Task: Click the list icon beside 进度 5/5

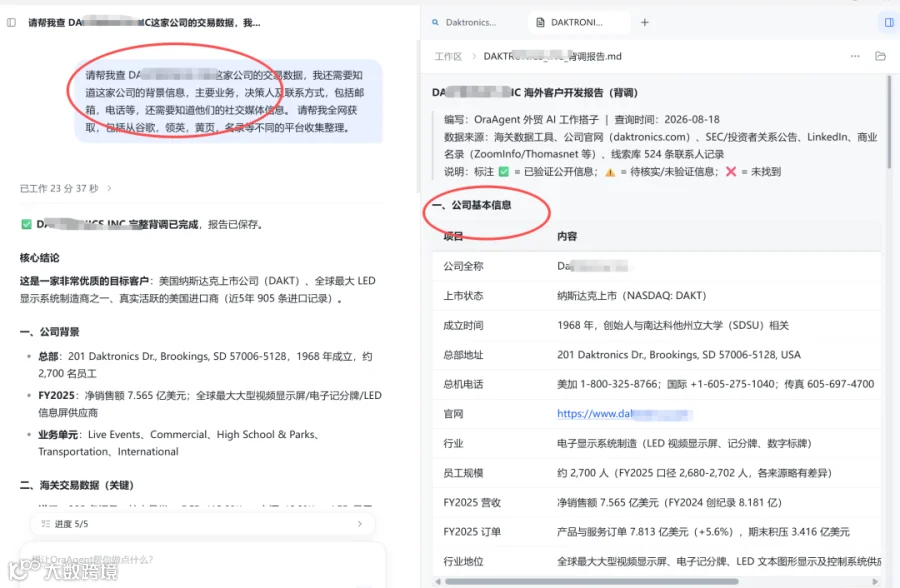Action: [45, 524]
